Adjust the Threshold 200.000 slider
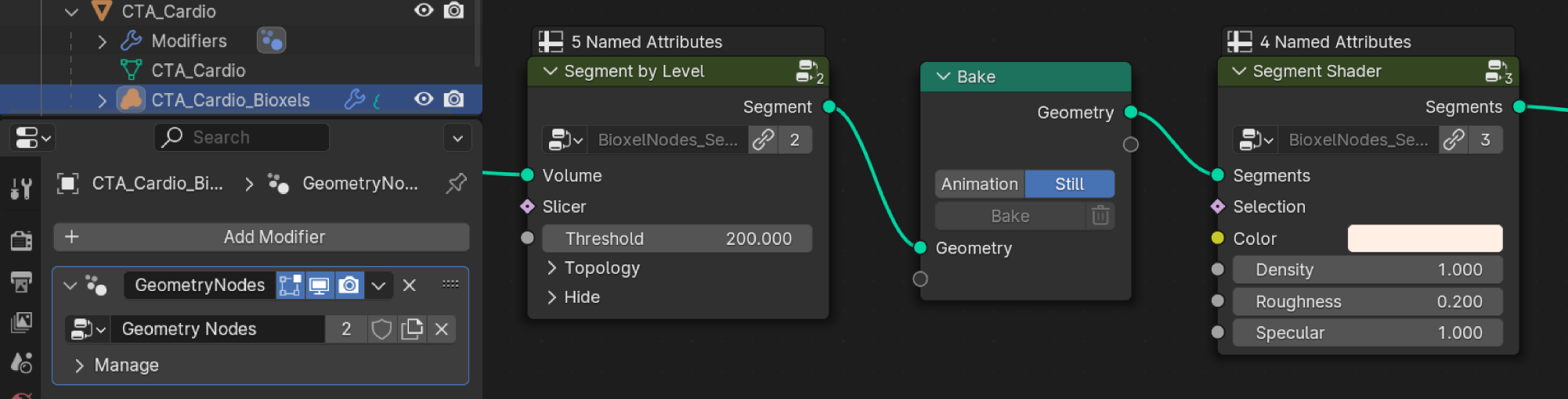 pyautogui.click(x=677, y=239)
